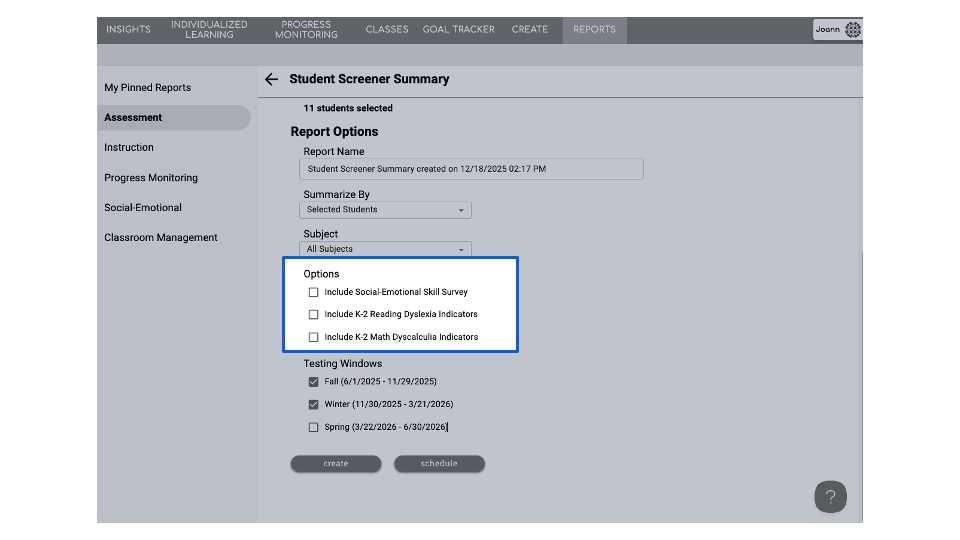Select Instruction in the sidebar
Viewport: 960px width, 540px height.
[129, 148]
